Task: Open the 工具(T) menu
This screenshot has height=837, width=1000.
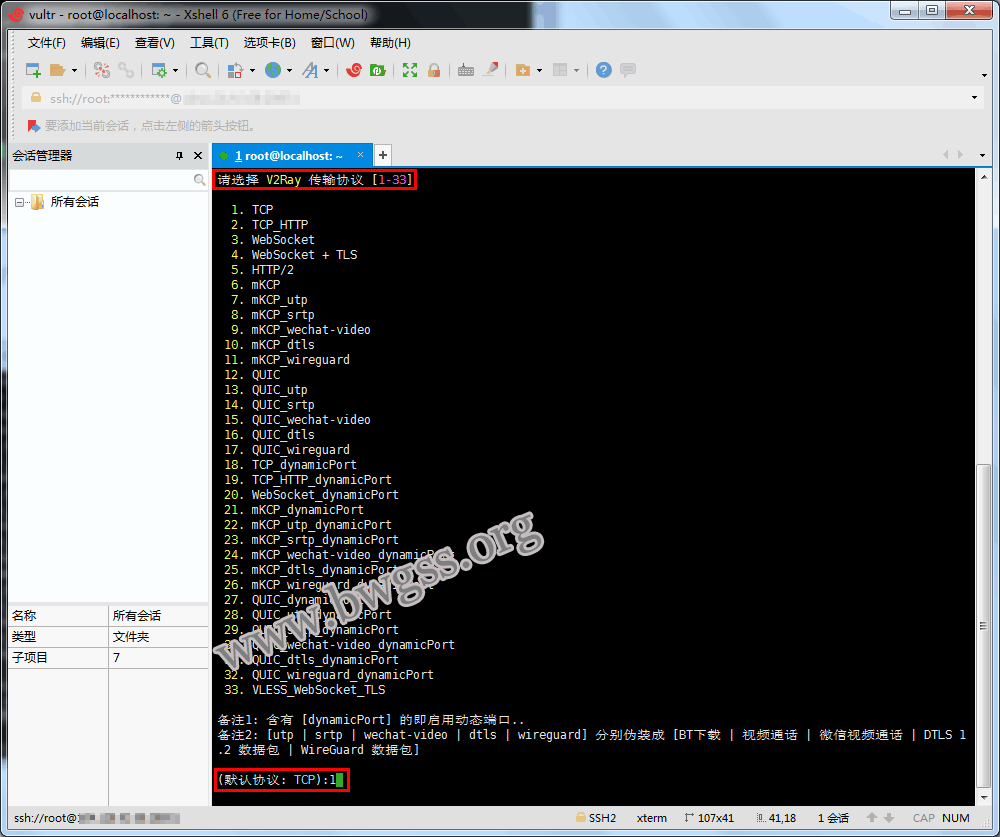Action: pyautogui.click(x=208, y=43)
